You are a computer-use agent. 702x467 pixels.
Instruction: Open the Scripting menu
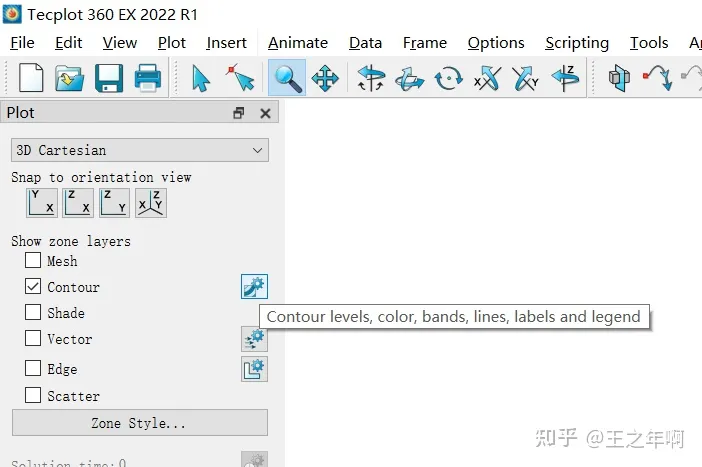coord(577,43)
